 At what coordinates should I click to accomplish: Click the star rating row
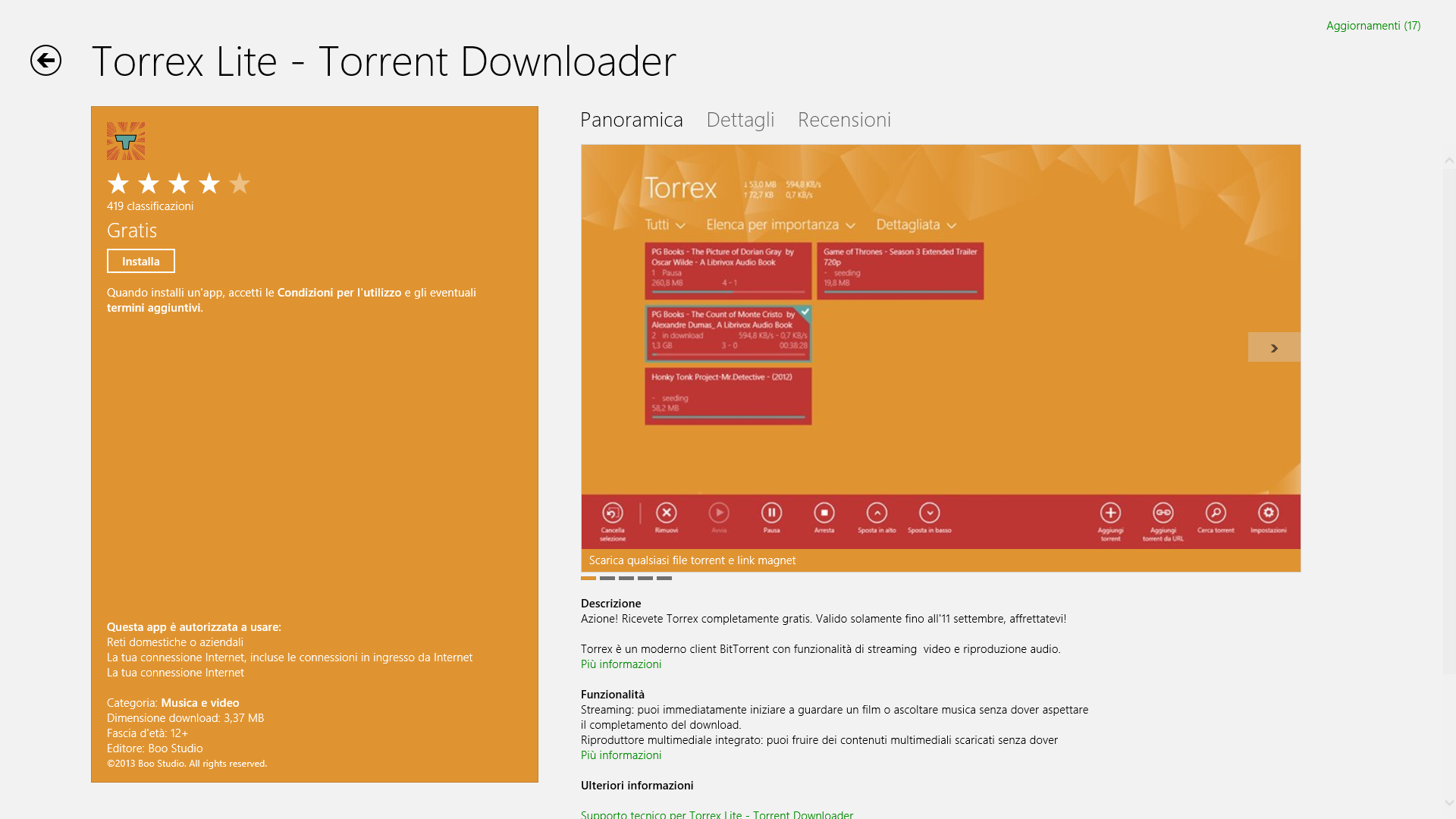point(179,184)
